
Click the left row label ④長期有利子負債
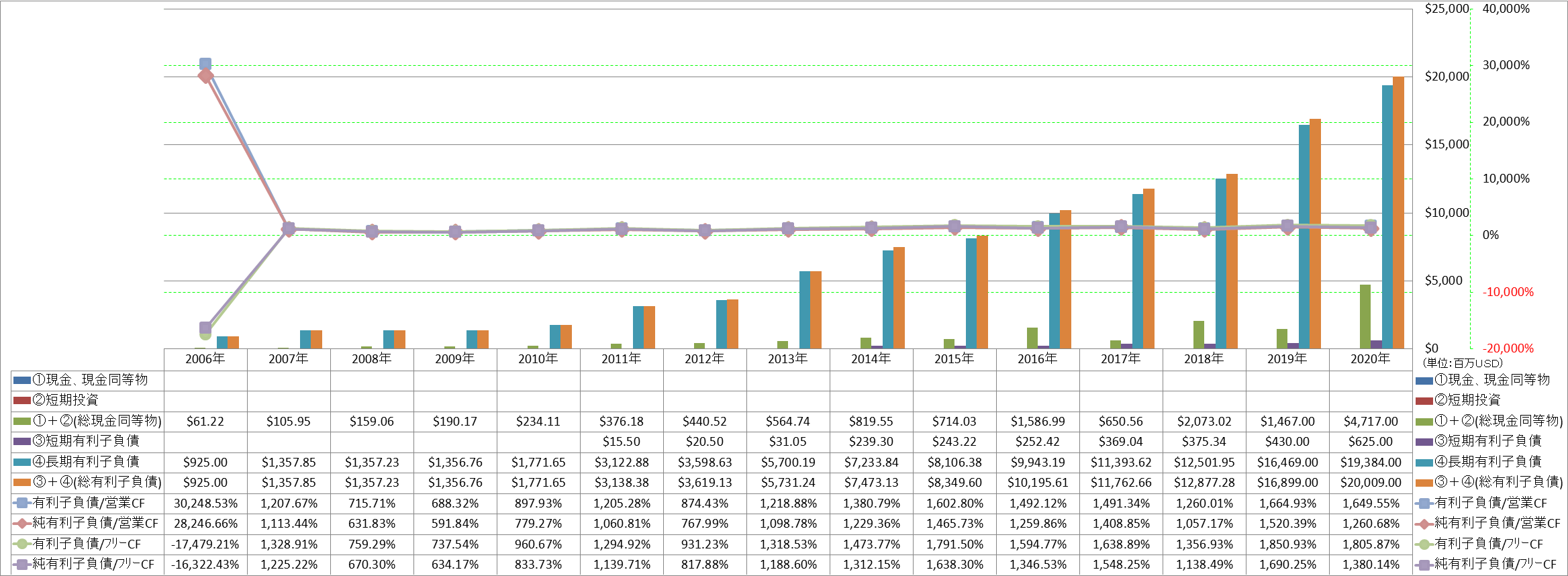(86, 462)
